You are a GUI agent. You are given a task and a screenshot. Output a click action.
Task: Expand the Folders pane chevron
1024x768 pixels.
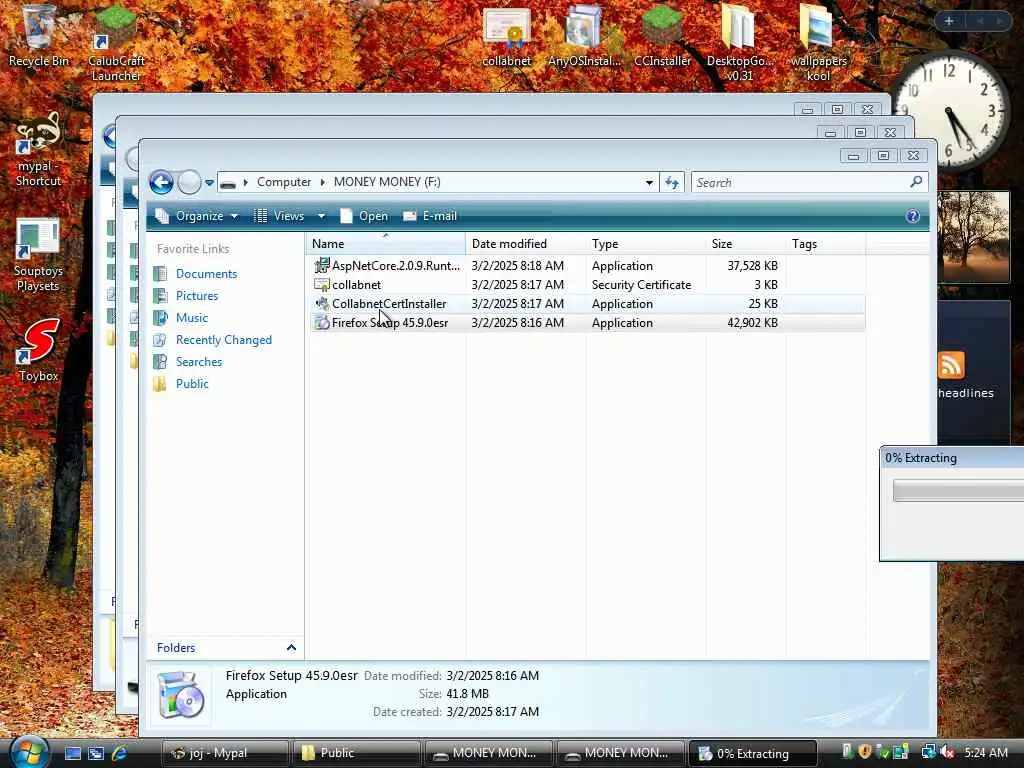point(291,648)
